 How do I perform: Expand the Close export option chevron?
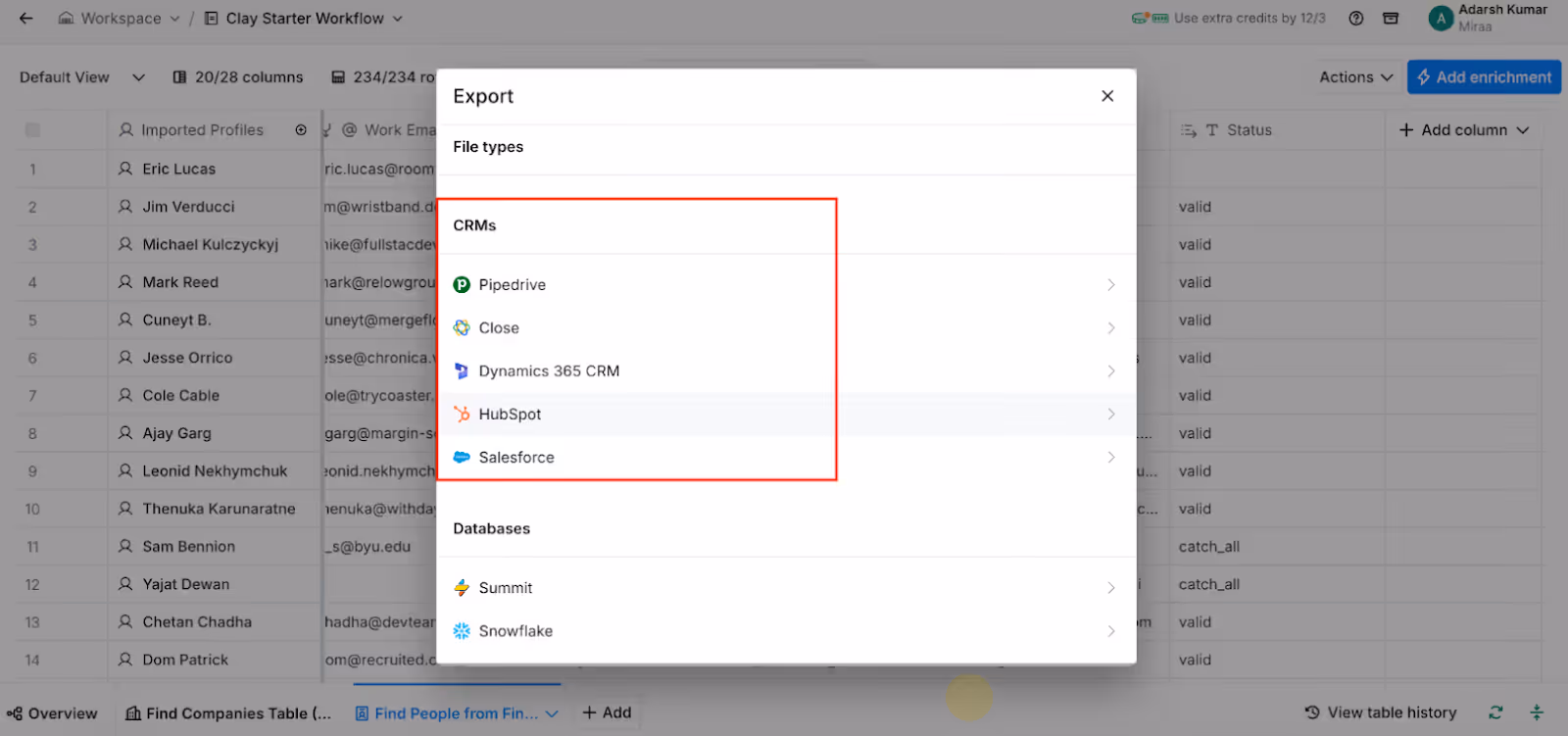[1111, 328]
